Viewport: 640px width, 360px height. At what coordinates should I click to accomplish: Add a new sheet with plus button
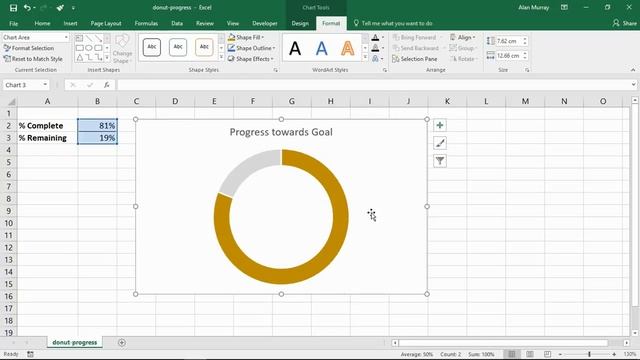coord(122,343)
